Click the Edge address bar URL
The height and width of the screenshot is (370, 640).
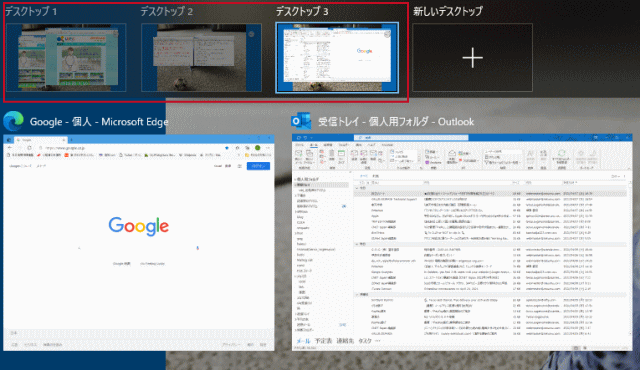65,148
